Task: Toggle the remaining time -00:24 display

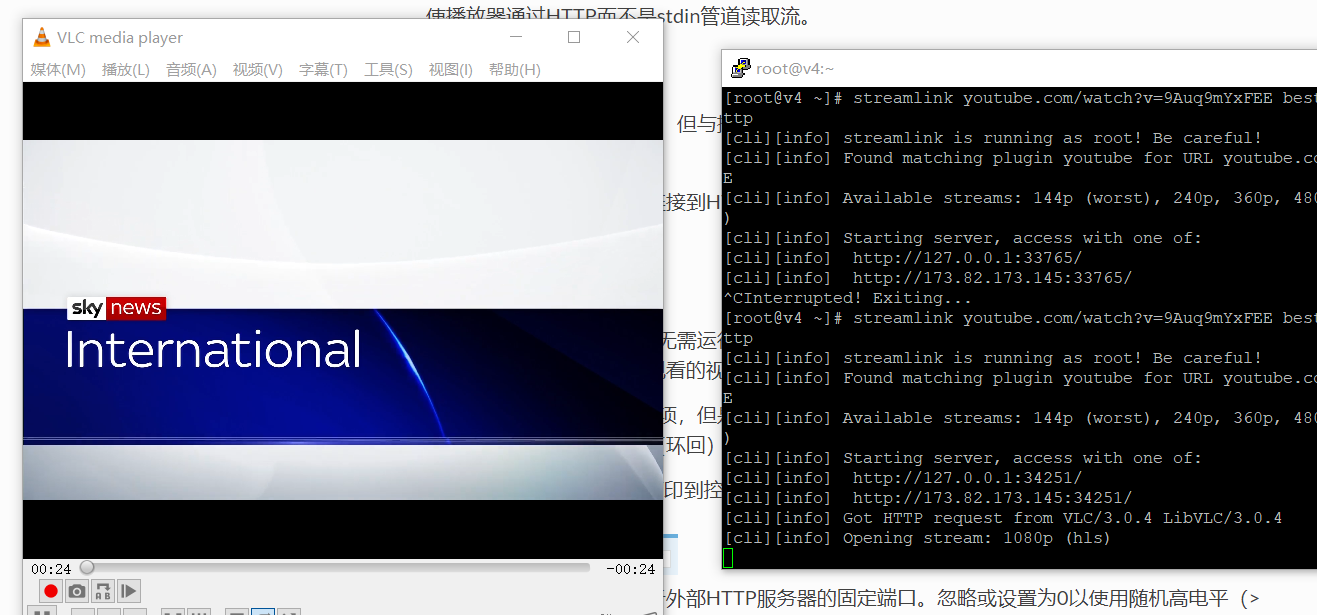Action: click(x=630, y=569)
